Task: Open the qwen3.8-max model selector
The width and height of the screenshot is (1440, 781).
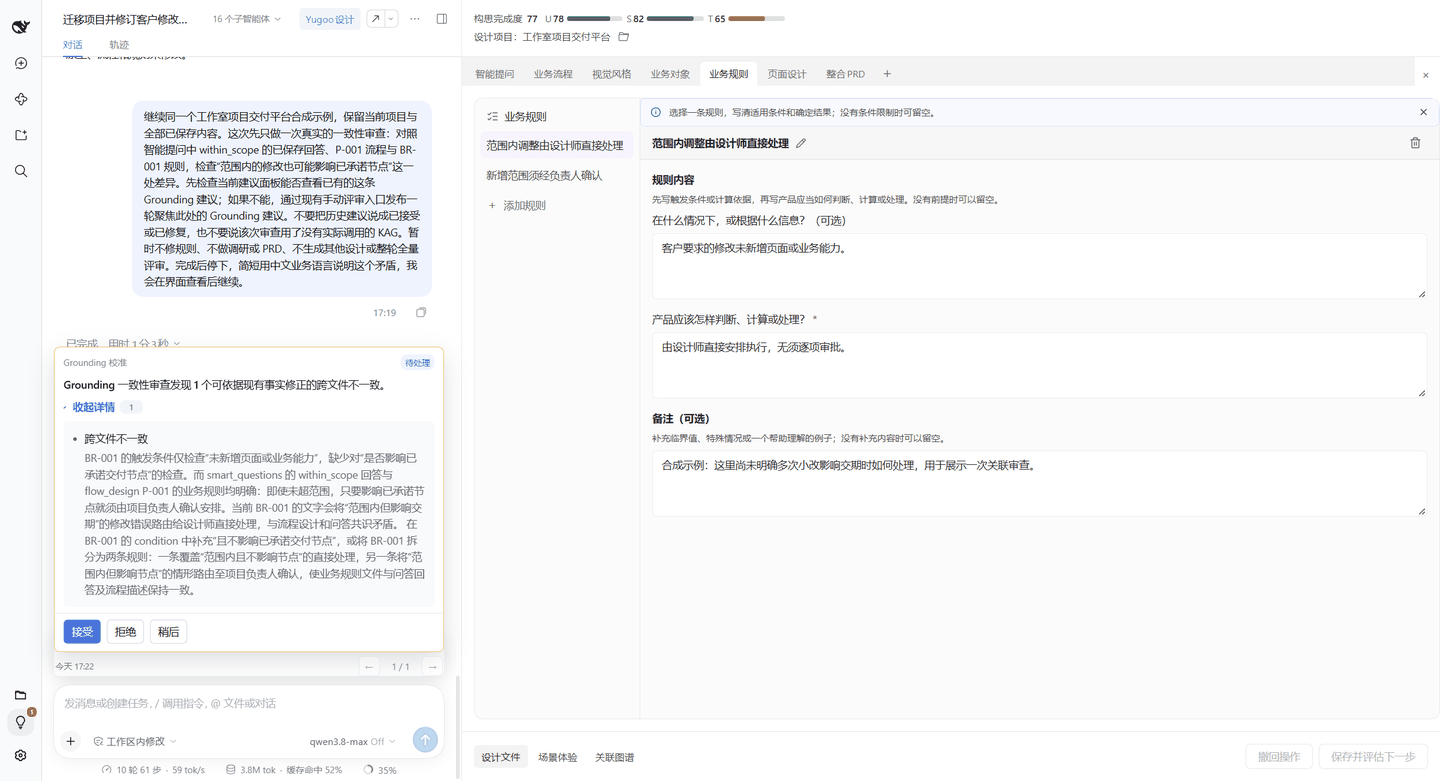Action: (352, 741)
